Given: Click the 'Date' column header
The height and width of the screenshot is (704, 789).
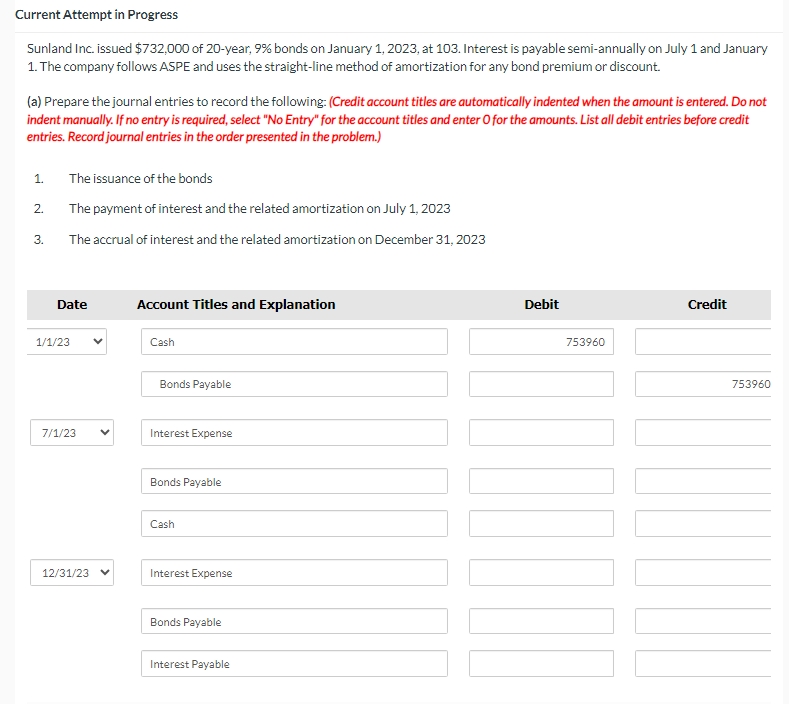Looking at the screenshot, I should pyautogui.click(x=72, y=304).
